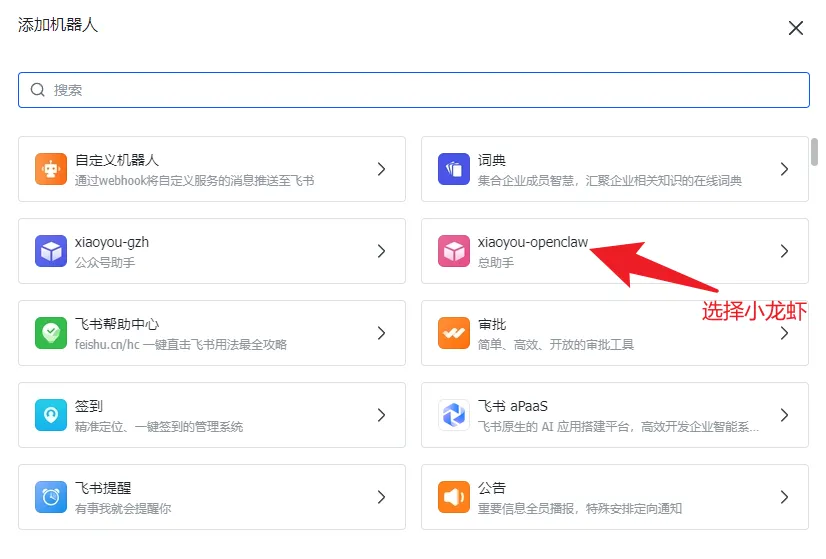Click the 自定义机器人 robot icon
The width and height of the screenshot is (826, 559).
51,169
